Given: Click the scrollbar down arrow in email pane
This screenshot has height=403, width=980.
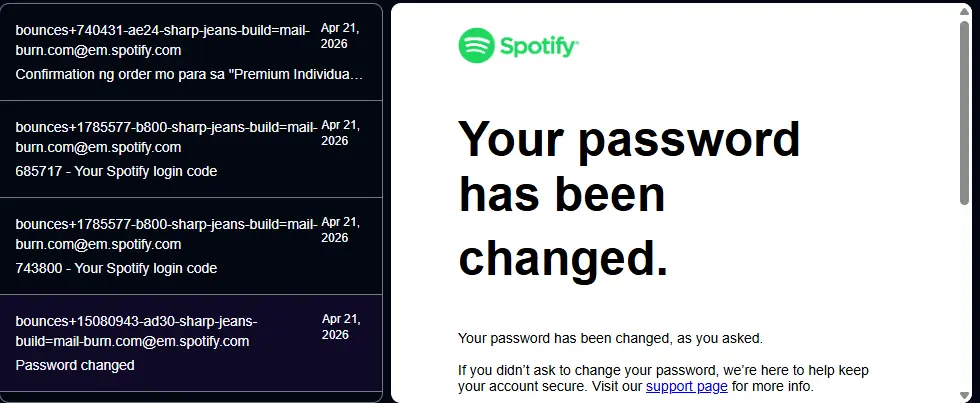Looking at the screenshot, I should click(965, 395).
